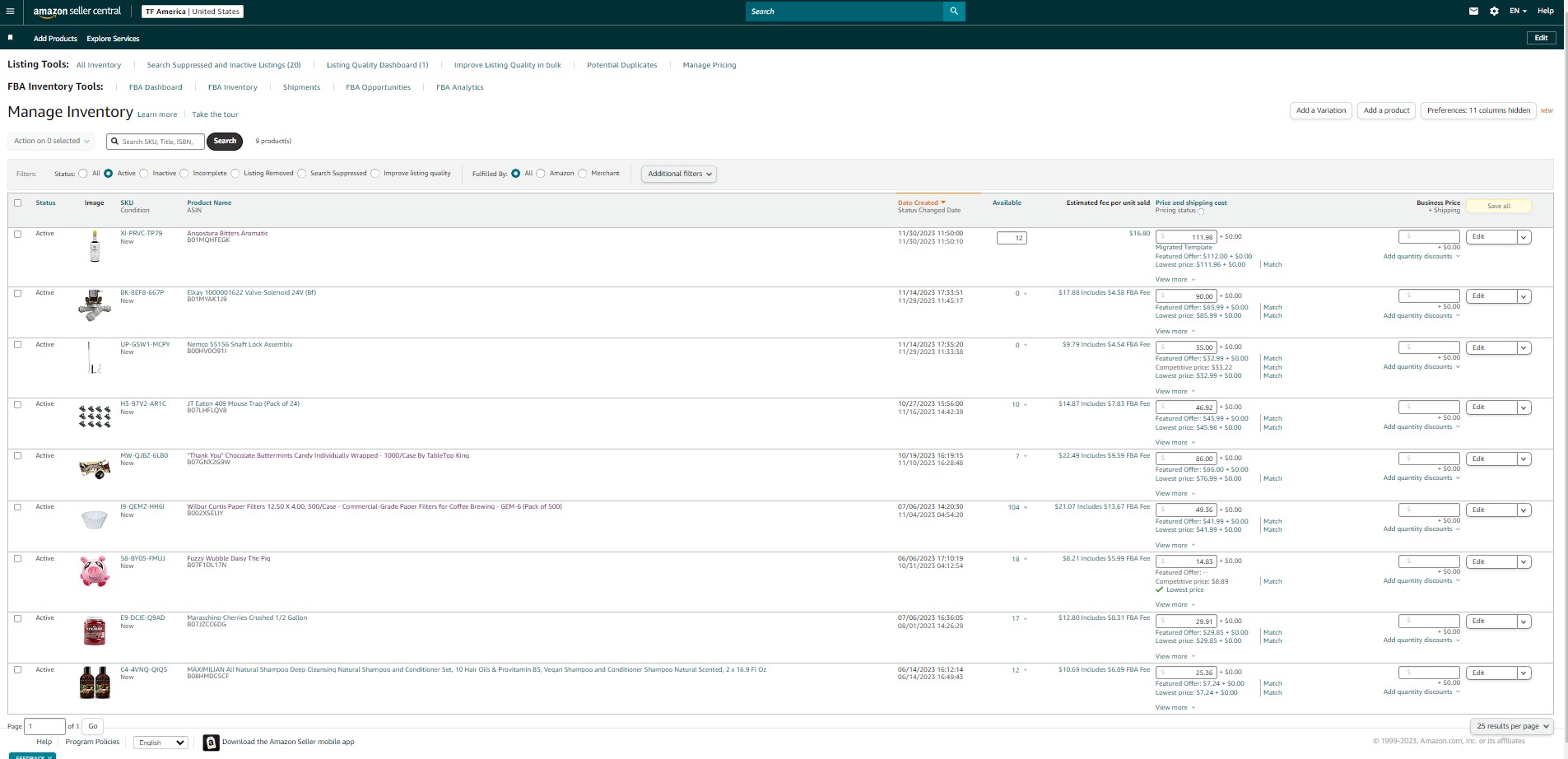Open MAXIMILIAN Shampoo product image
This screenshot has height=759, width=1568.
[95, 682]
